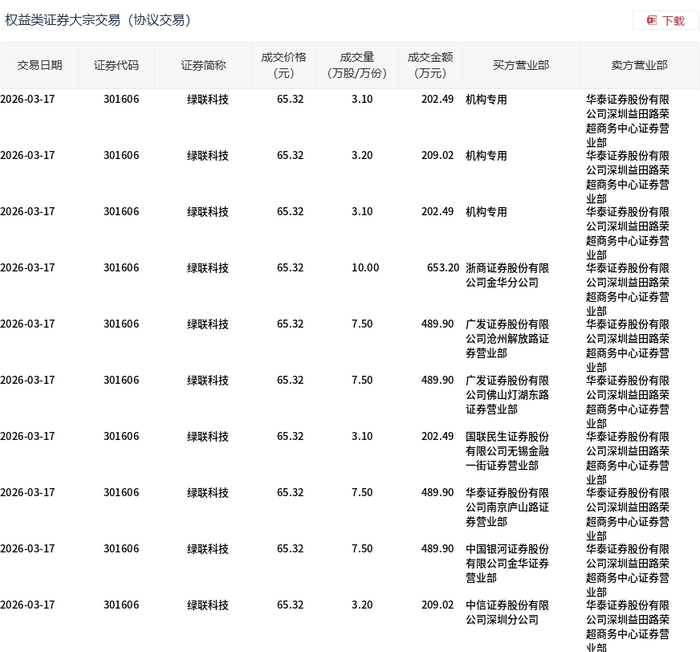Click 301606 code in 国联民生 row
Image resolution: width=700 pixels, height=652 pixels.
pyautogui.click(x=121, y=436)
